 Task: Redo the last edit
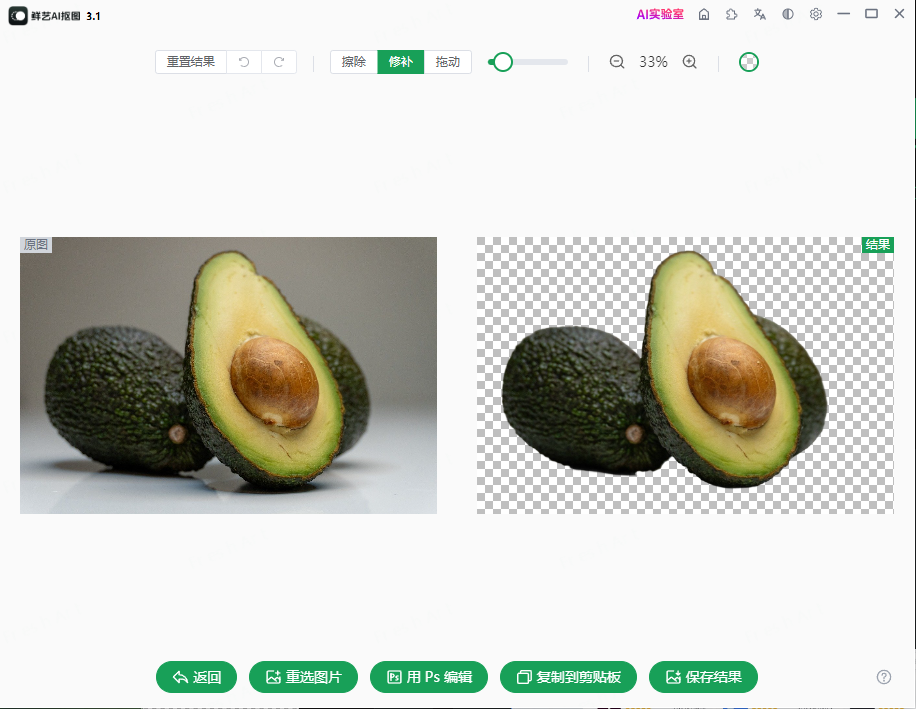point(279,62)
